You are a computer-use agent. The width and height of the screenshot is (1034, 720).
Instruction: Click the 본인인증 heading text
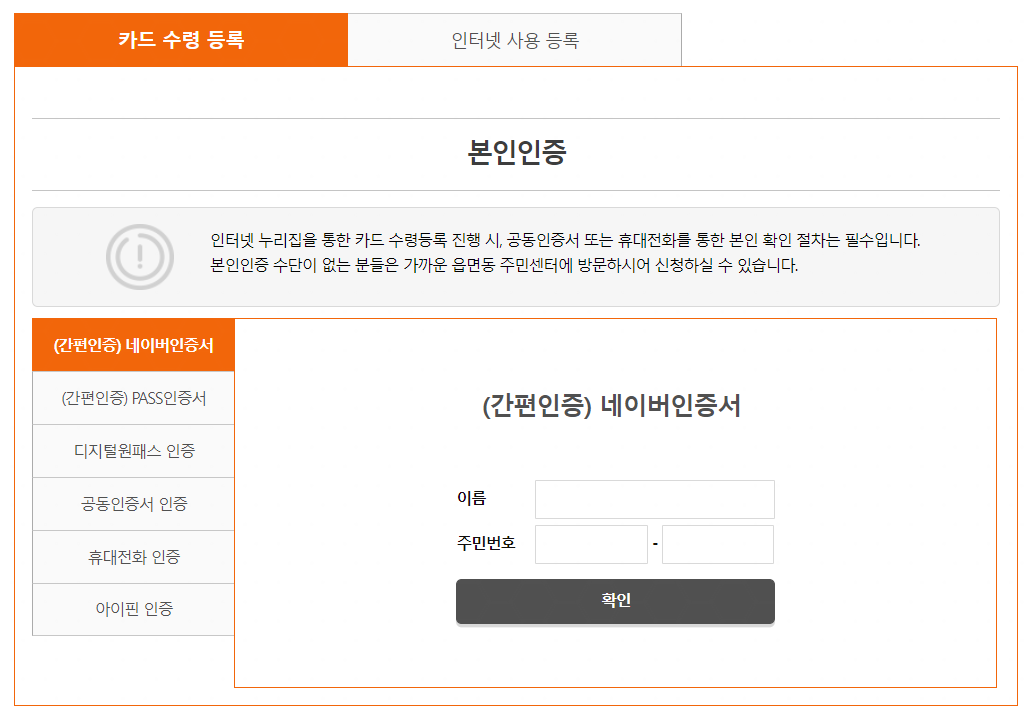coord(517,152)
